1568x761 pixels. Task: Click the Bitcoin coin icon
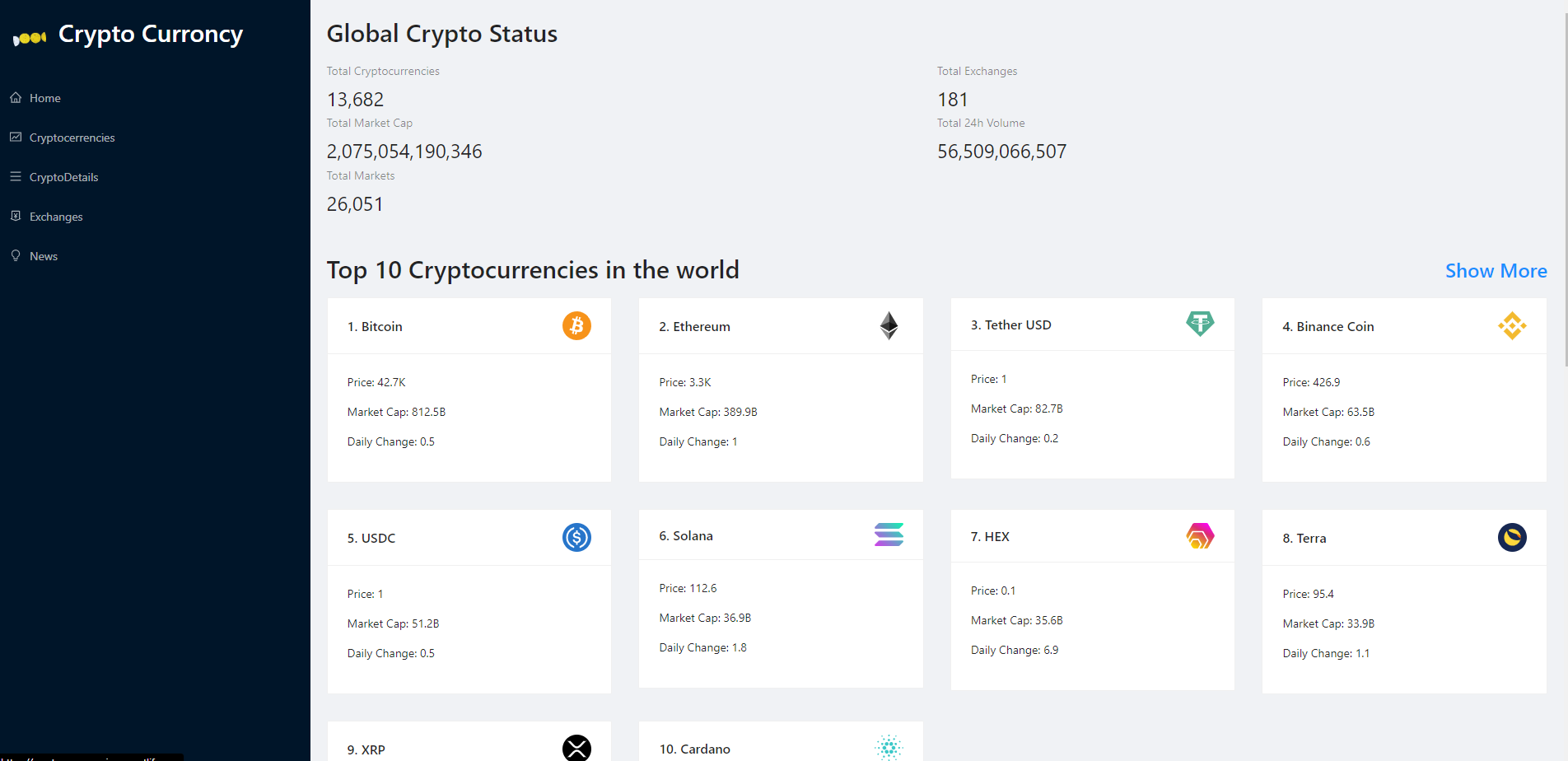(576, 326)
